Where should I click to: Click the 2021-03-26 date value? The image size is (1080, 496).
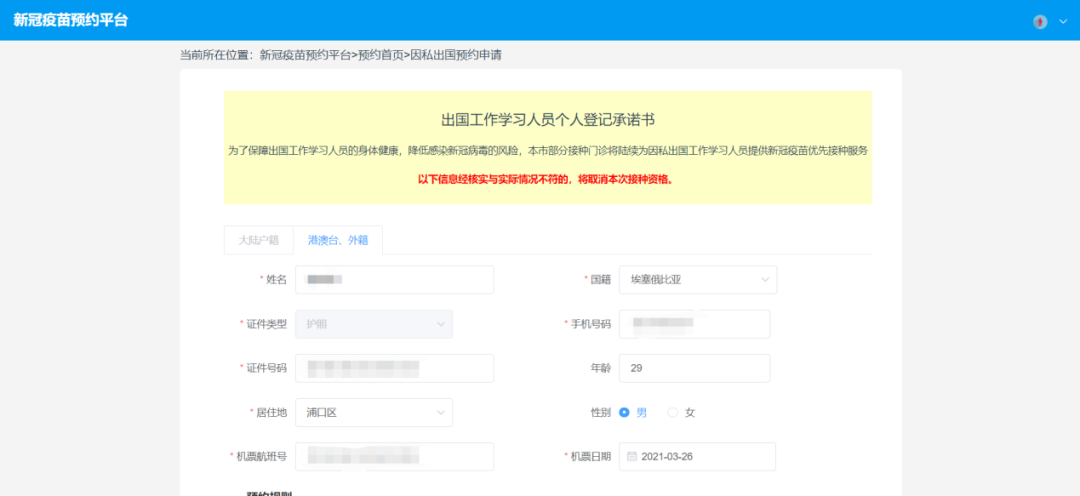(667, 456)
